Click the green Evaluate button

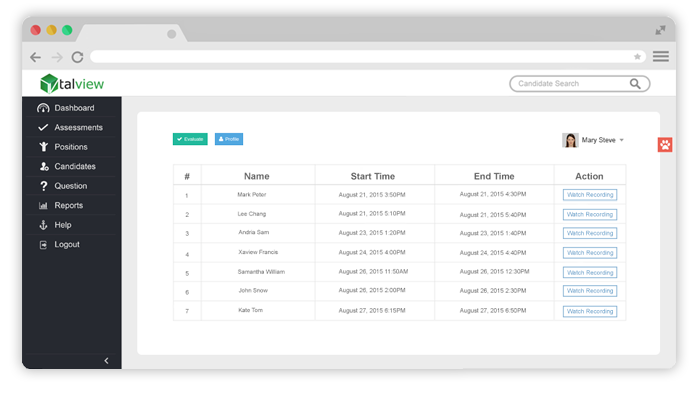click(x=190, y=139)
